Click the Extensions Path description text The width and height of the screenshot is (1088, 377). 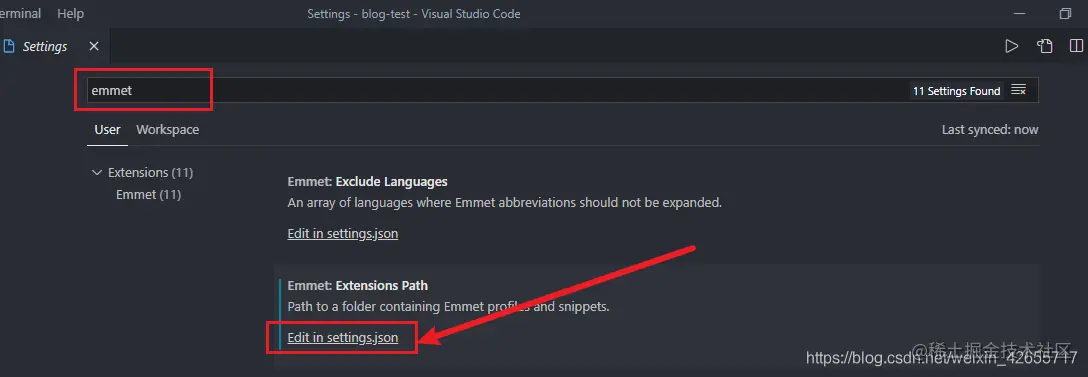pyautogui.click(x=448, y=306)
